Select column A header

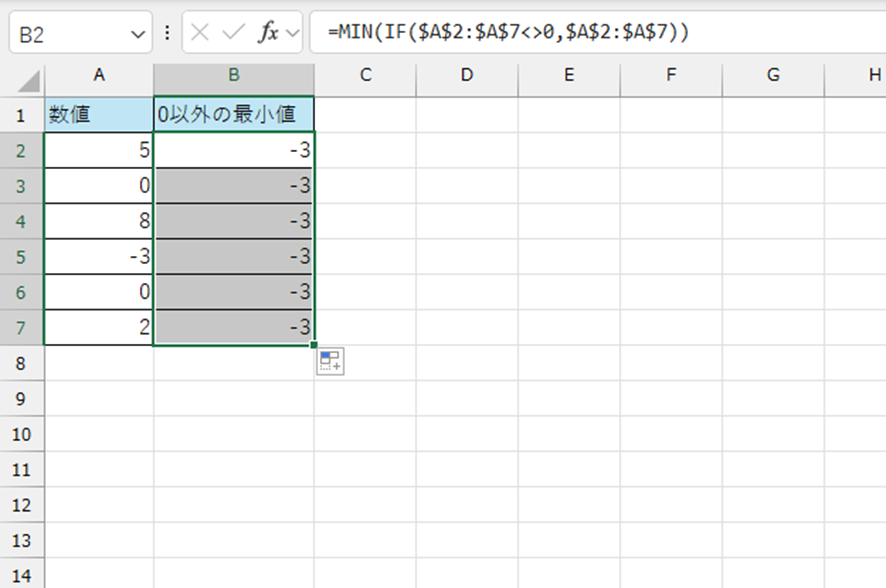point(99,75)
